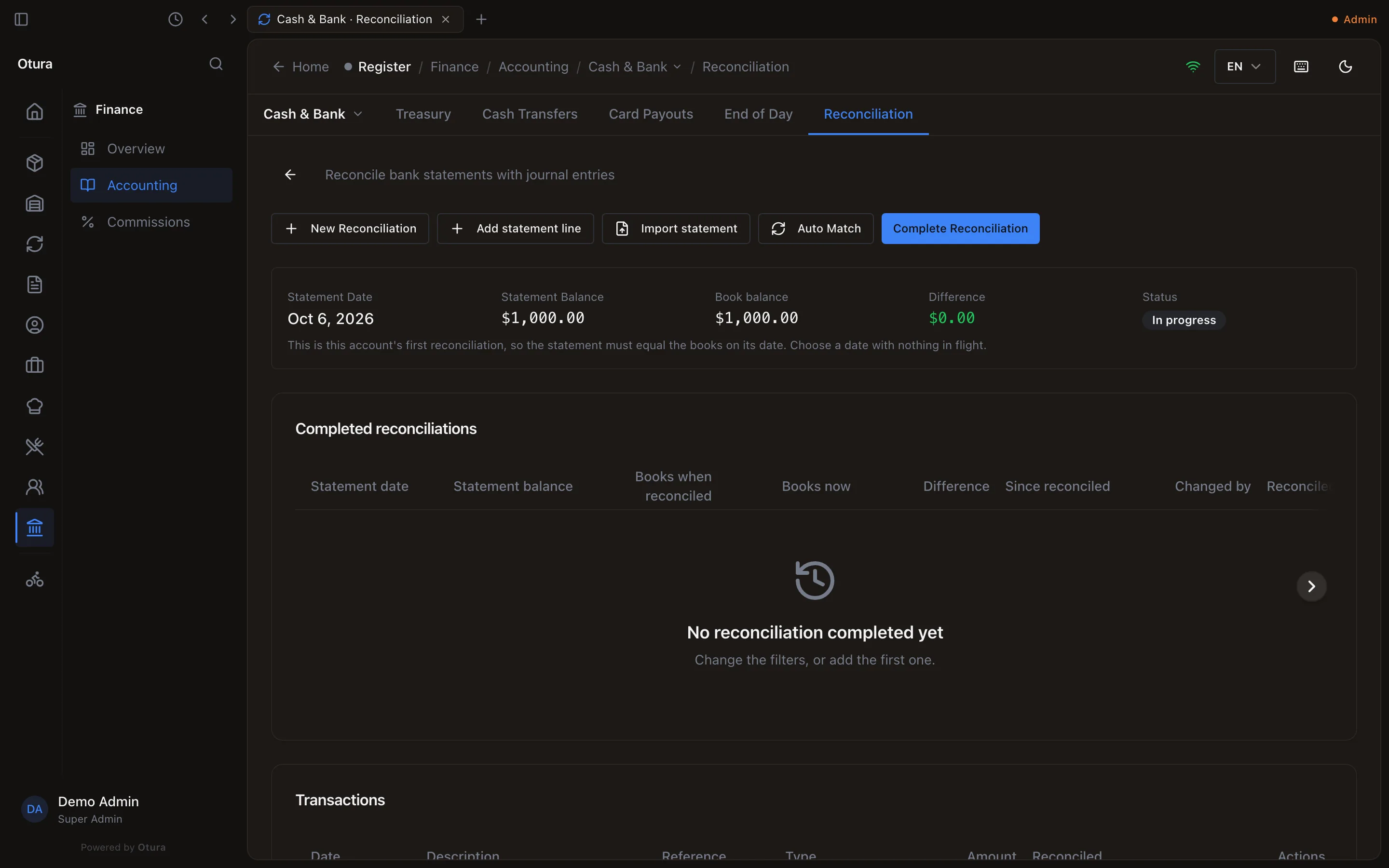Click Add statement line button
Image resolution: width=1389 pixels, height=868 pixels.
pos(516,229)
